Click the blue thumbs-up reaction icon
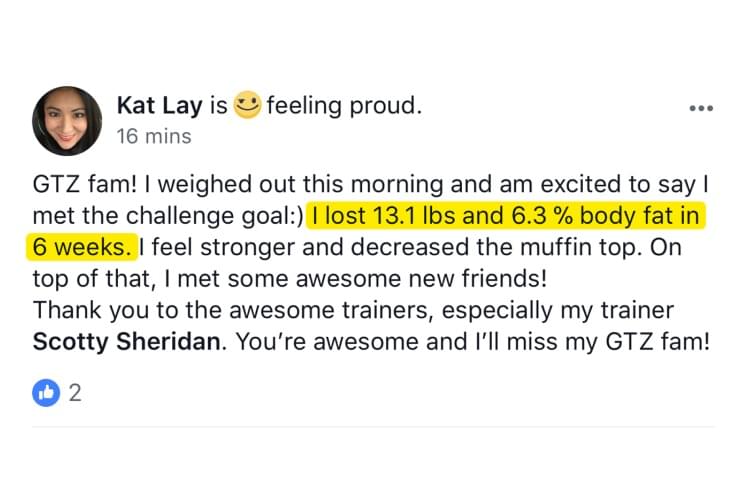Viewport: 748px width, 494px height. click(46, 392)
